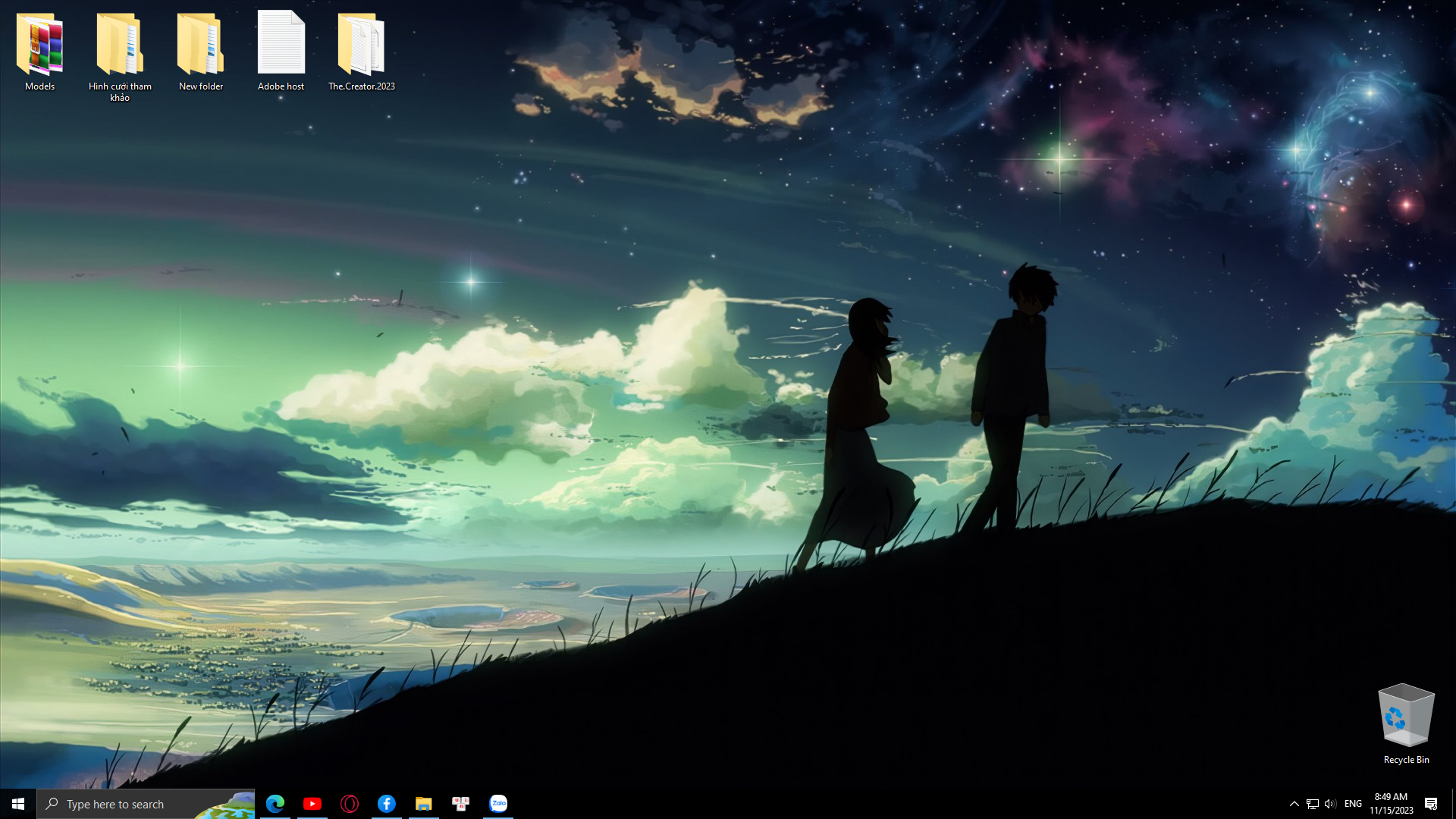Open File Explorer from the taskbar
Viewport: 1456px width, 819px height.
(x=424, y=804)
